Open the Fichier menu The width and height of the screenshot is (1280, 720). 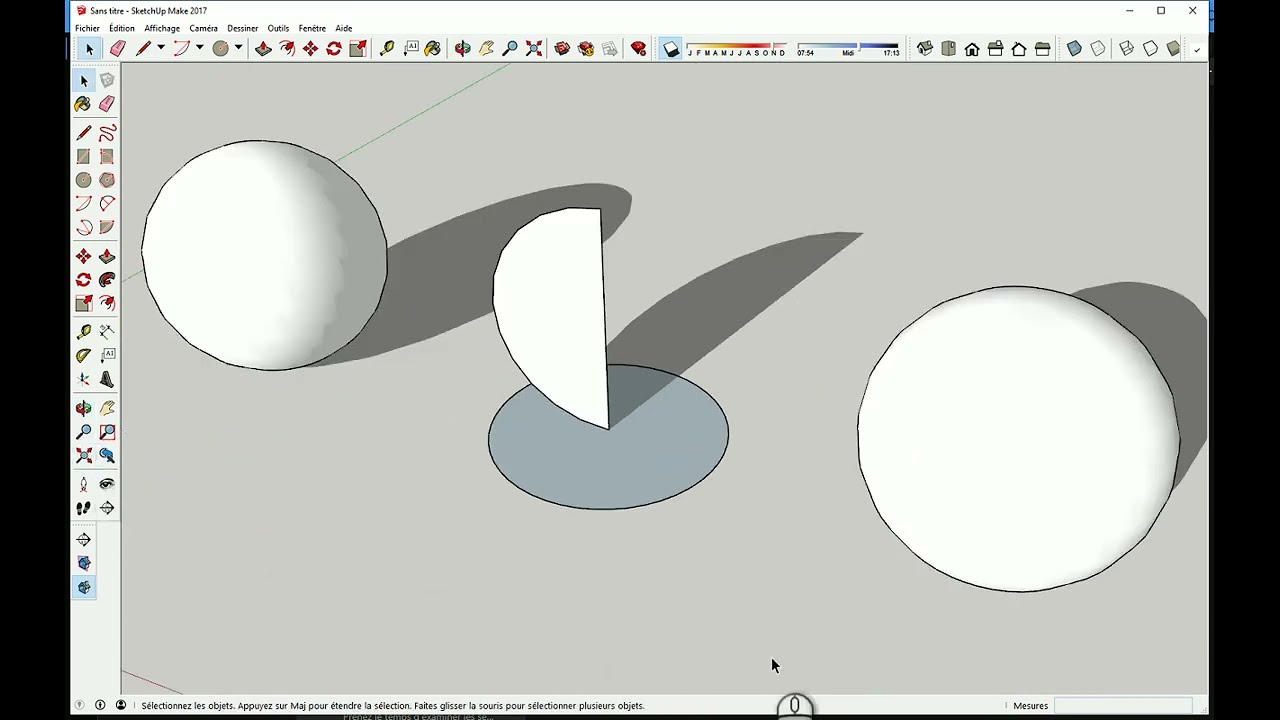pyautogui.click(x=87, y=28)
